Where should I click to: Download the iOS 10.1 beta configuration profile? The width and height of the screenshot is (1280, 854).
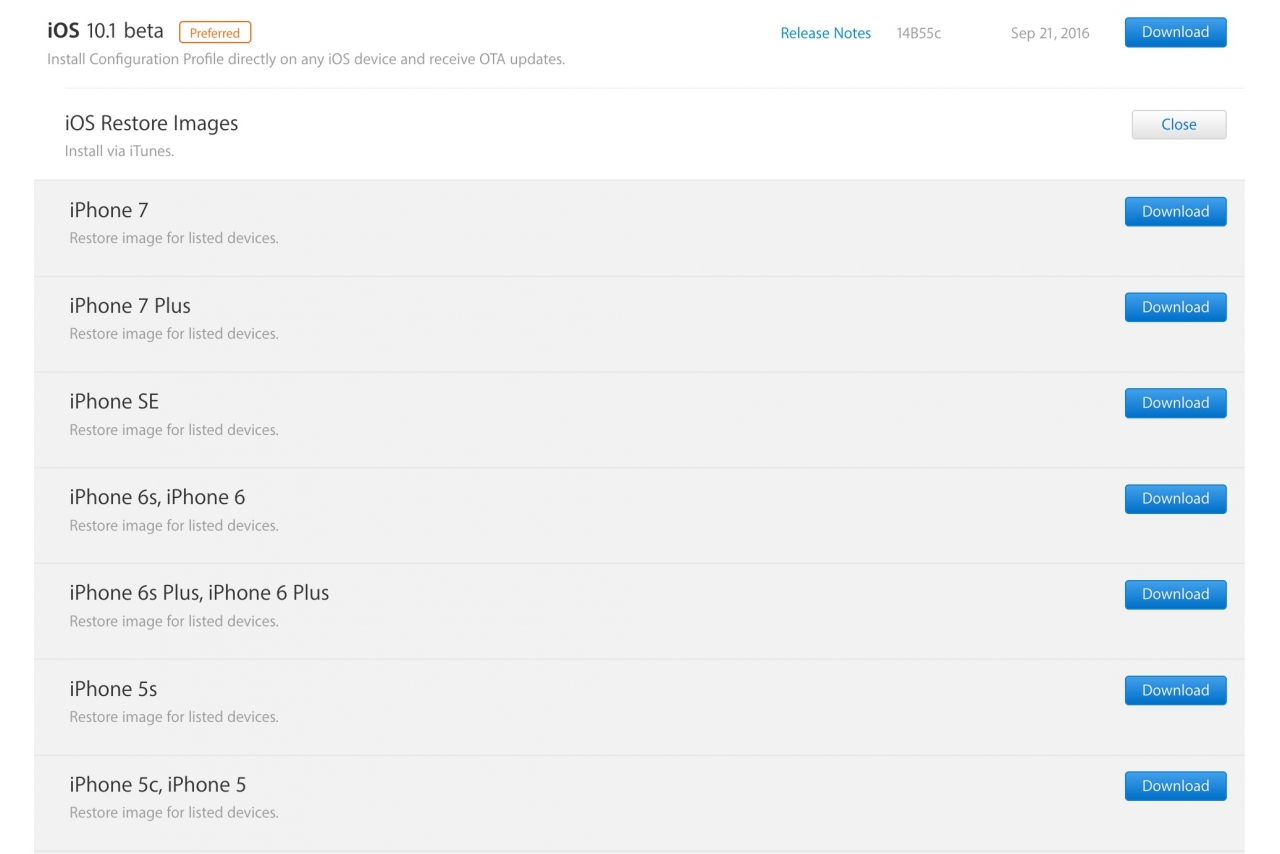pyautogui.click(x=1175, y=32)
